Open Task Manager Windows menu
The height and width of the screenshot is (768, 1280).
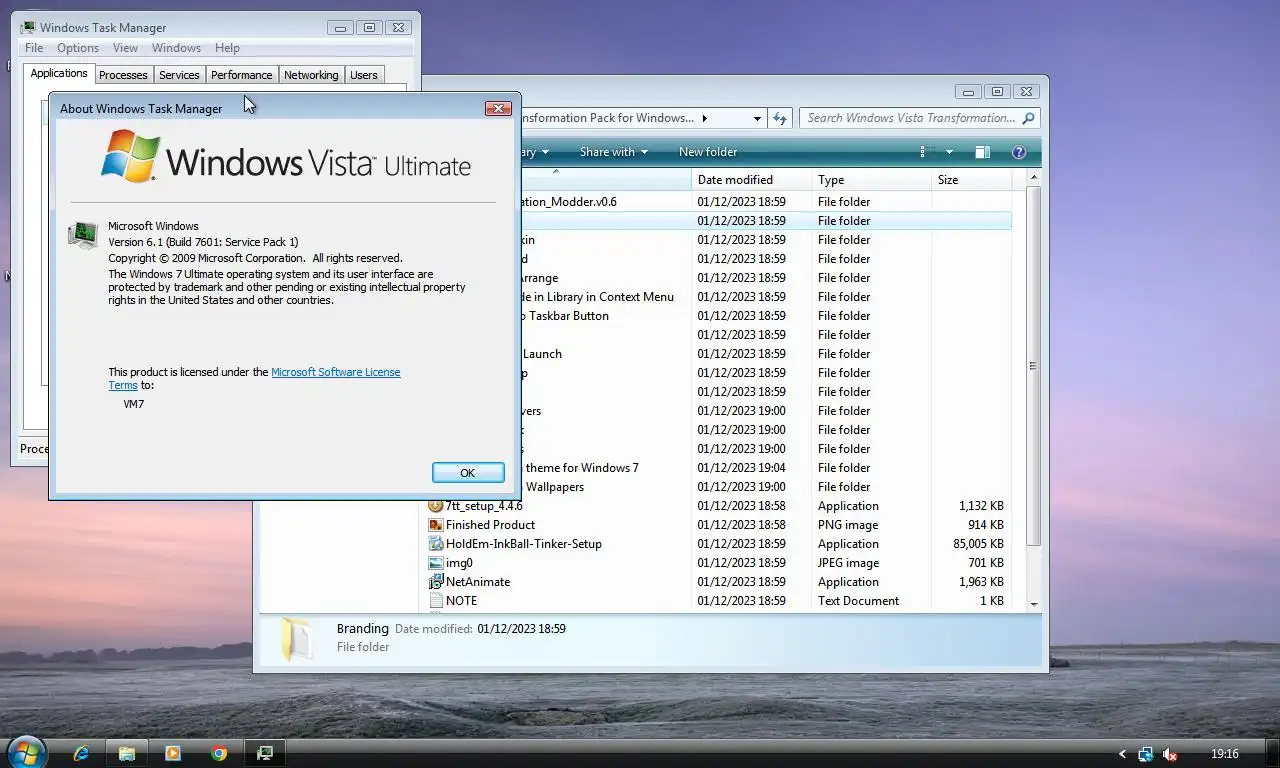(176, 48)
